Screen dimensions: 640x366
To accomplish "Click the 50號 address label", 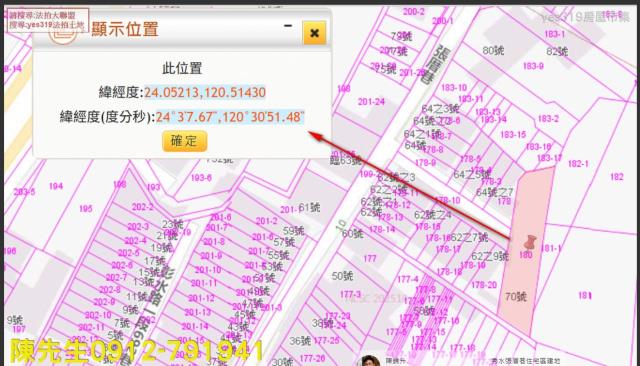I will pos(342,276).
